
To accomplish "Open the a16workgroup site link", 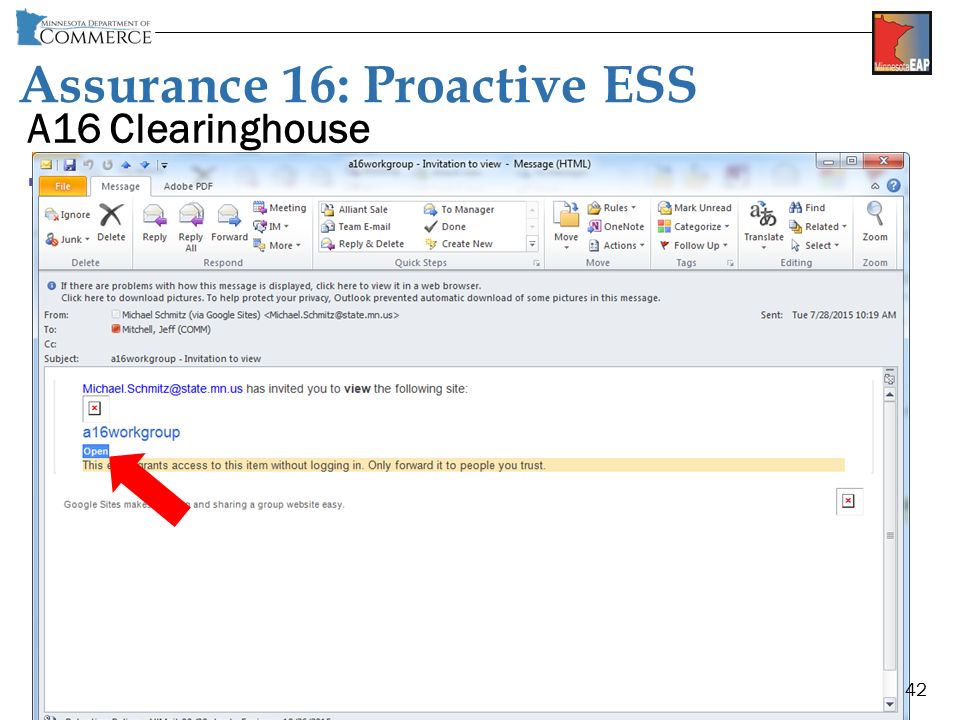I will (x=131, y=432).
